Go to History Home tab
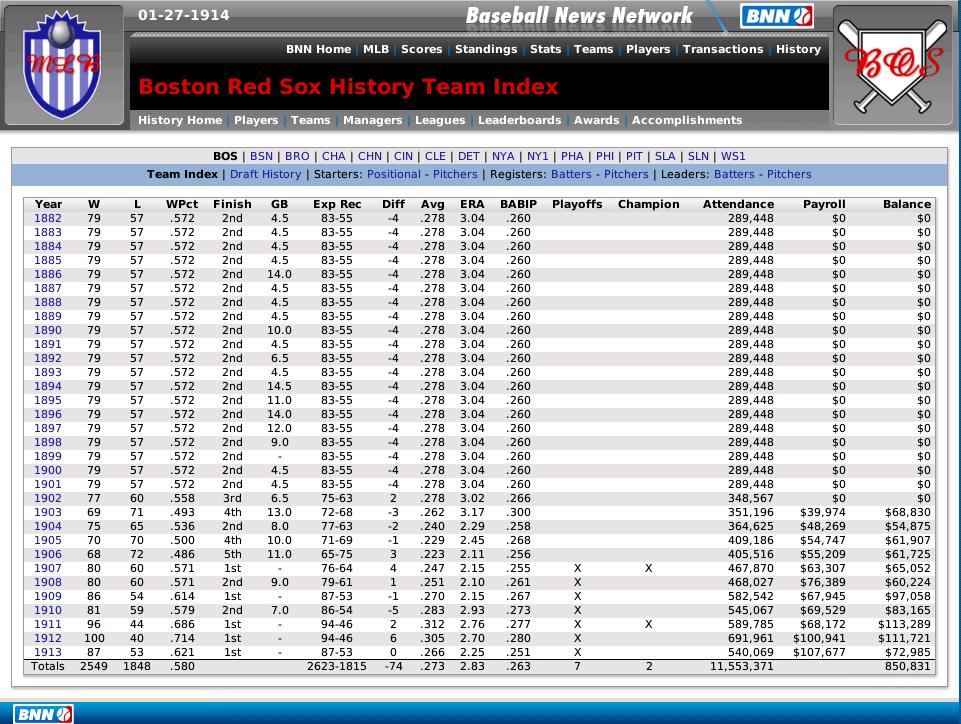This screenshot has height=724, width=961. [180, 120]
